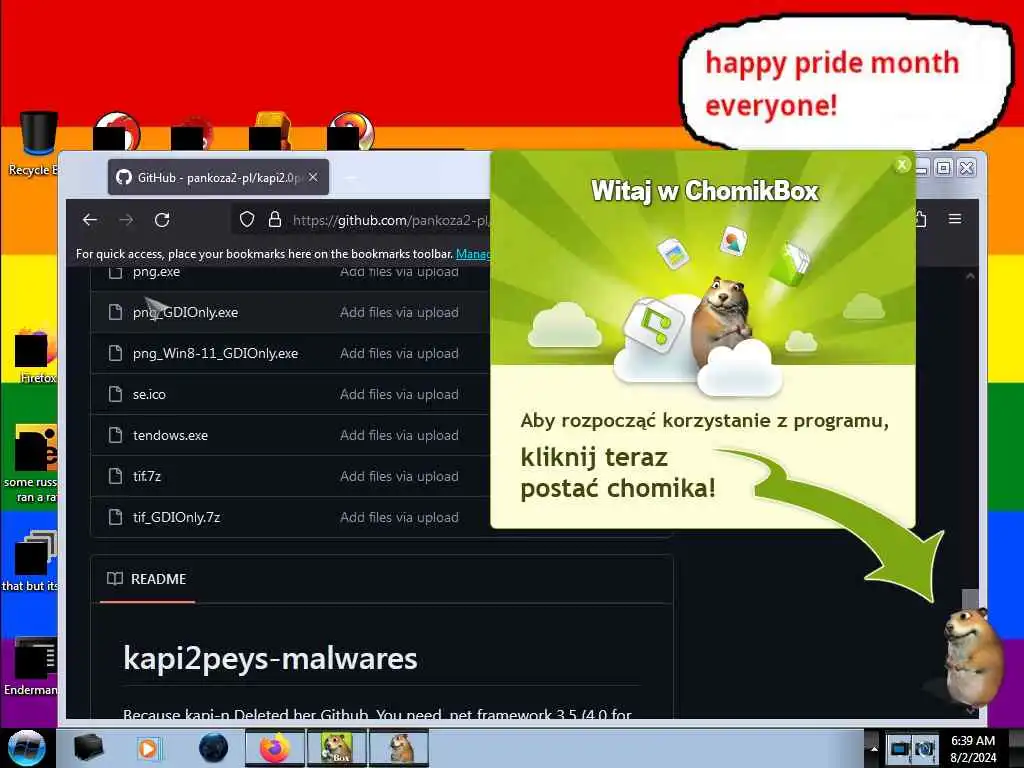
Task: Select the README tab
Action: (147, 579)
